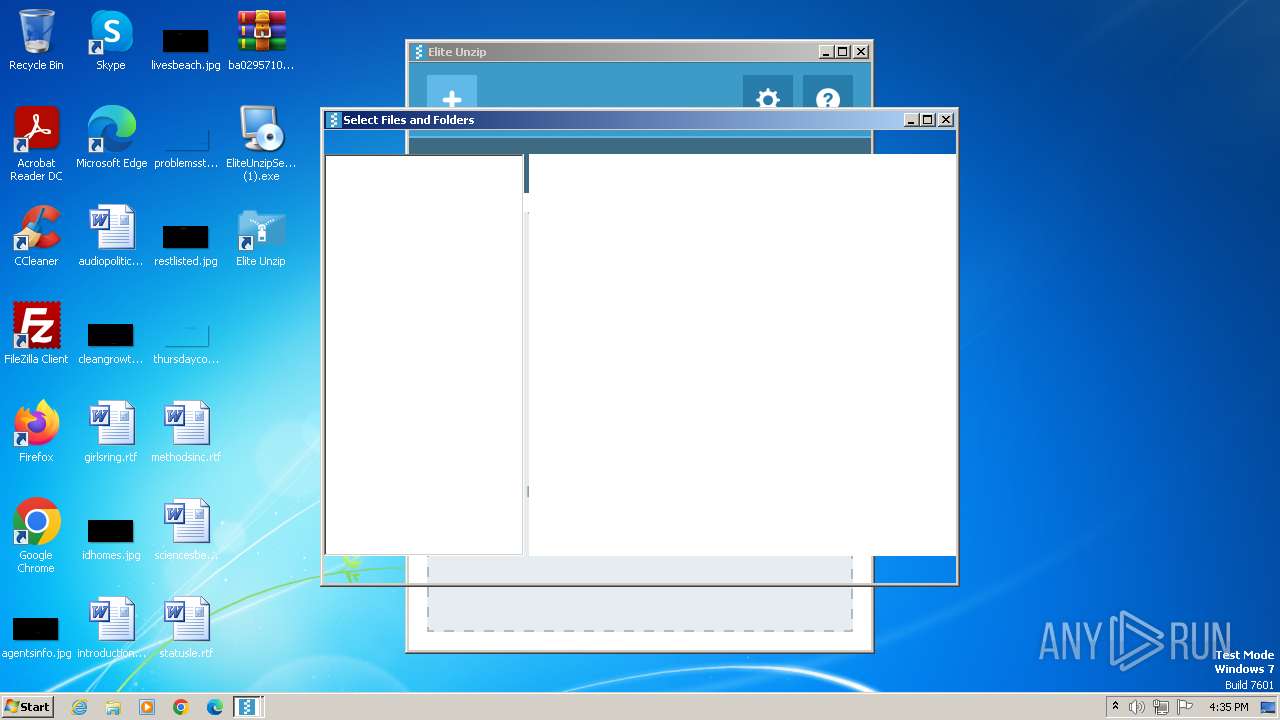Screen dimensions: 1280x720
Task: Open the livesbeach.jpg file
Action: point(186,50)
